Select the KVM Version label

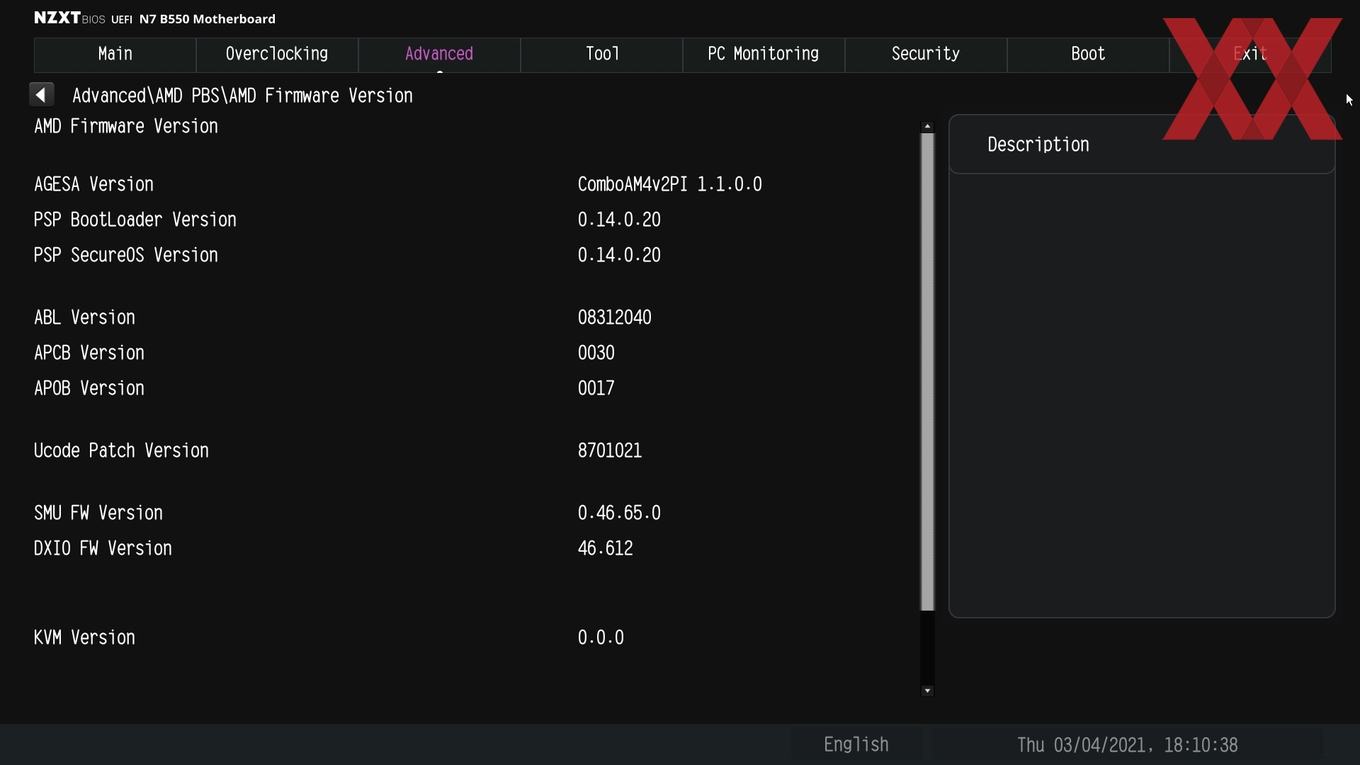pyautogui.click(x=84, y=637)
